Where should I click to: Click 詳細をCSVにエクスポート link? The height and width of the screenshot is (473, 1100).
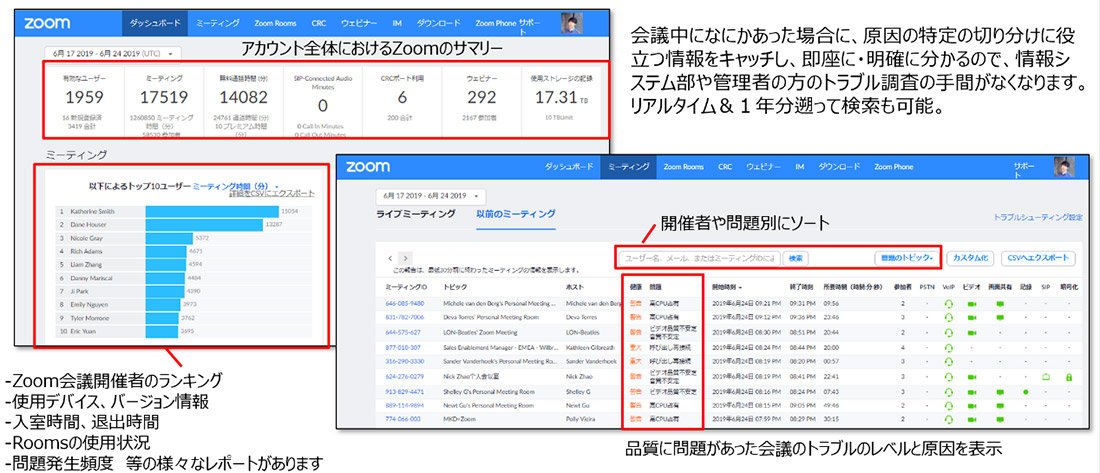pyautogui.click(x=271, y=193)
